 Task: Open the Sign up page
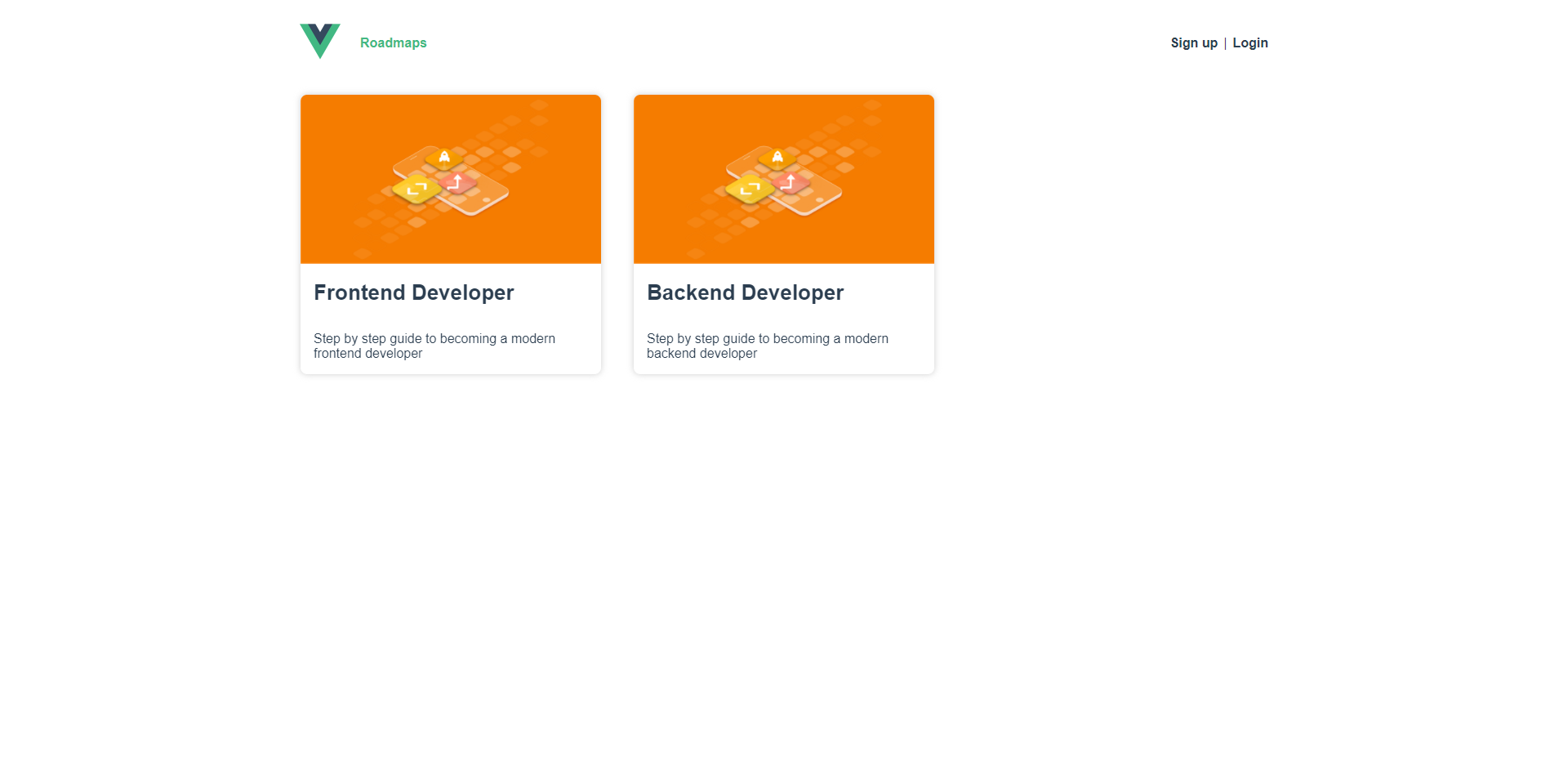[1193, 42]
